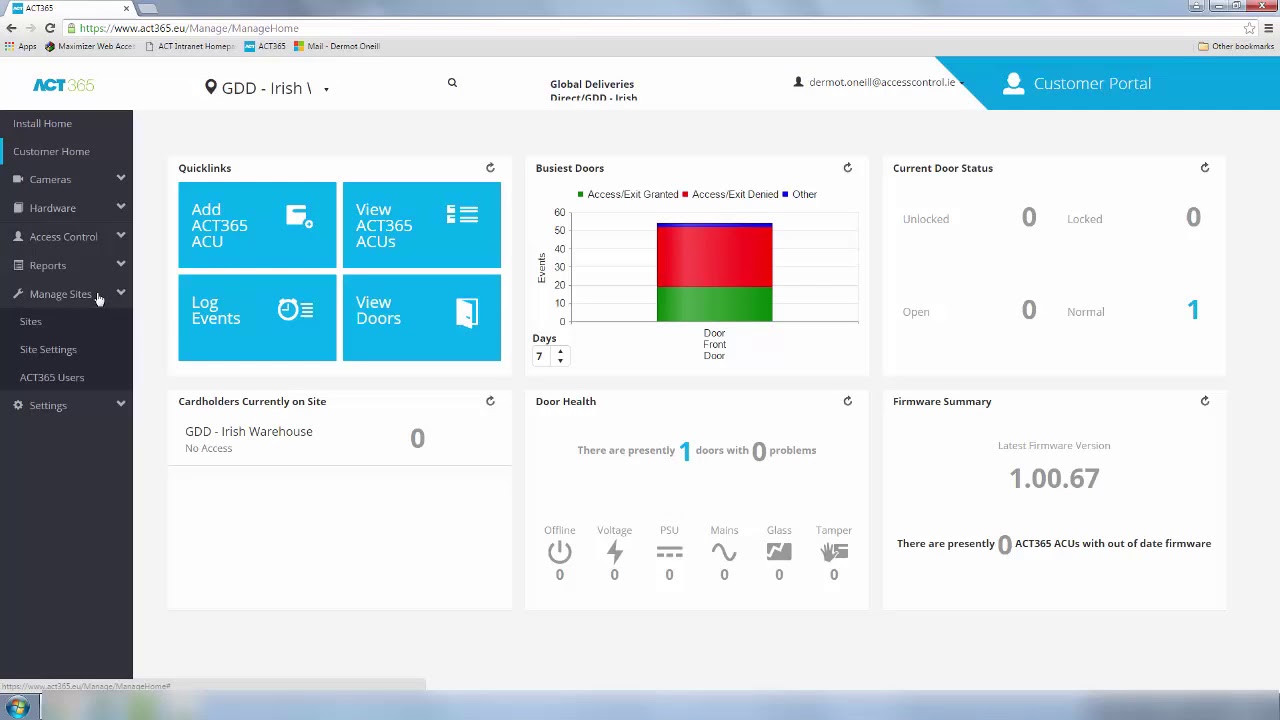Refresh the Firmware Summary panel

(x=1204, y=401)
